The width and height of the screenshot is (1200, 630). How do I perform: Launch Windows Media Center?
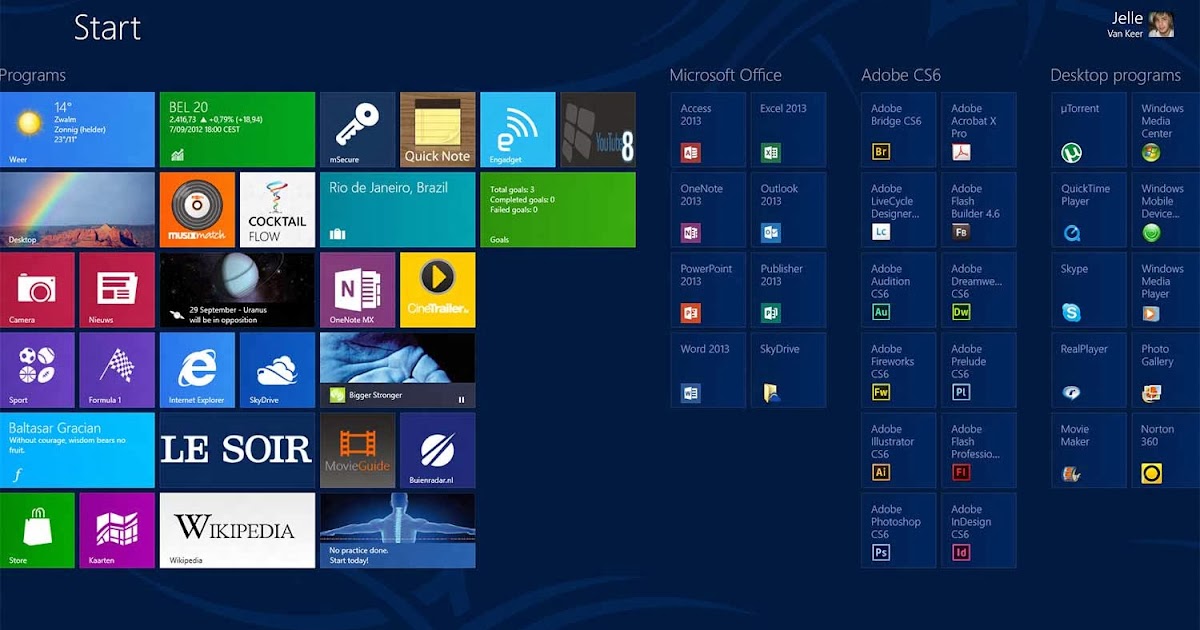(x=1166, y=130)
